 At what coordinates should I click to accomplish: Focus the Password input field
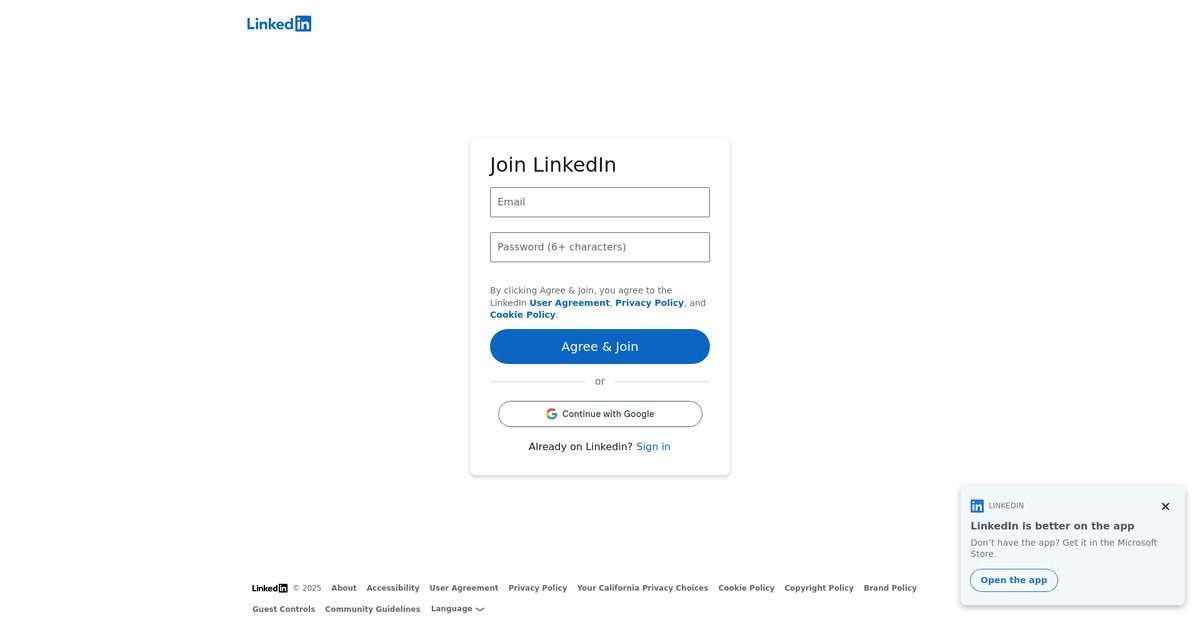600,247
